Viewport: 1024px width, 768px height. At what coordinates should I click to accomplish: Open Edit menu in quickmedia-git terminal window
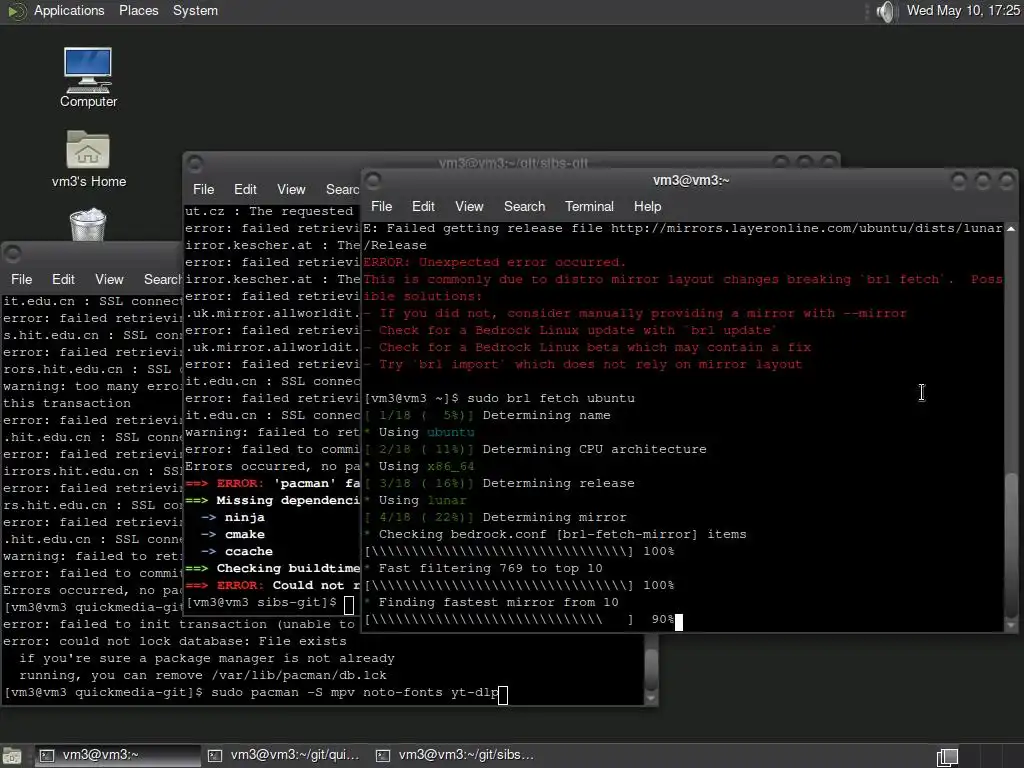63,280
